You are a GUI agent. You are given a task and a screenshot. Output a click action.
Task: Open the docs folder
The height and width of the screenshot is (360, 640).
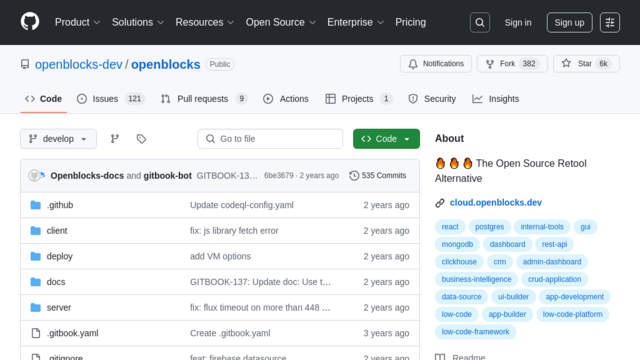[56, 282]
